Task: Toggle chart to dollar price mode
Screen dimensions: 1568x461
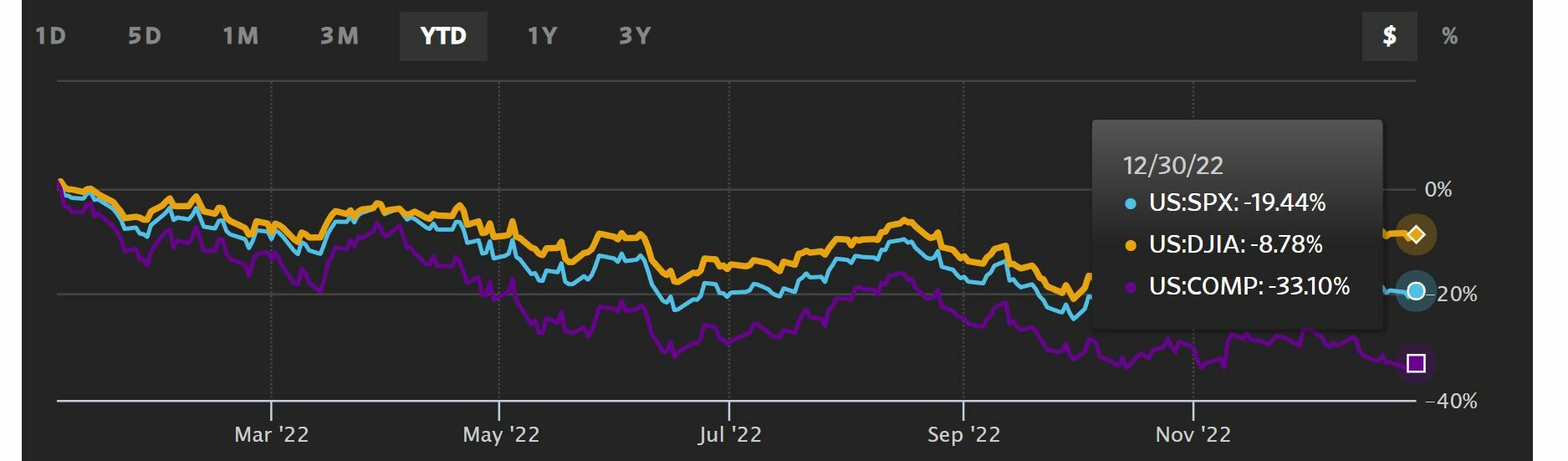Action: coord(1389,36)
